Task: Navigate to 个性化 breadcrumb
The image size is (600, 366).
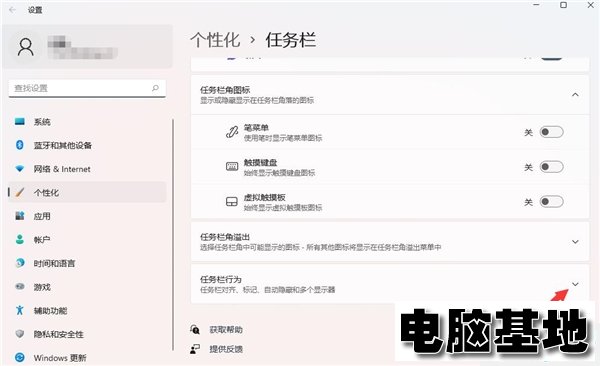Action: [x=215, y=40]
